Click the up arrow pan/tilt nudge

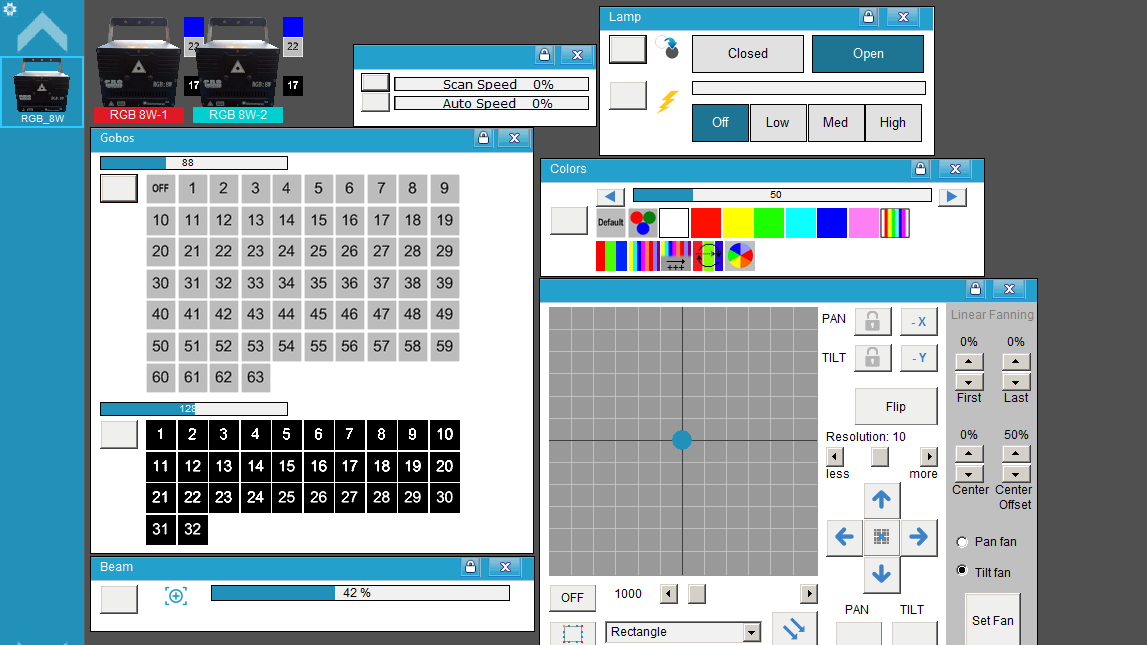point(881,500)
